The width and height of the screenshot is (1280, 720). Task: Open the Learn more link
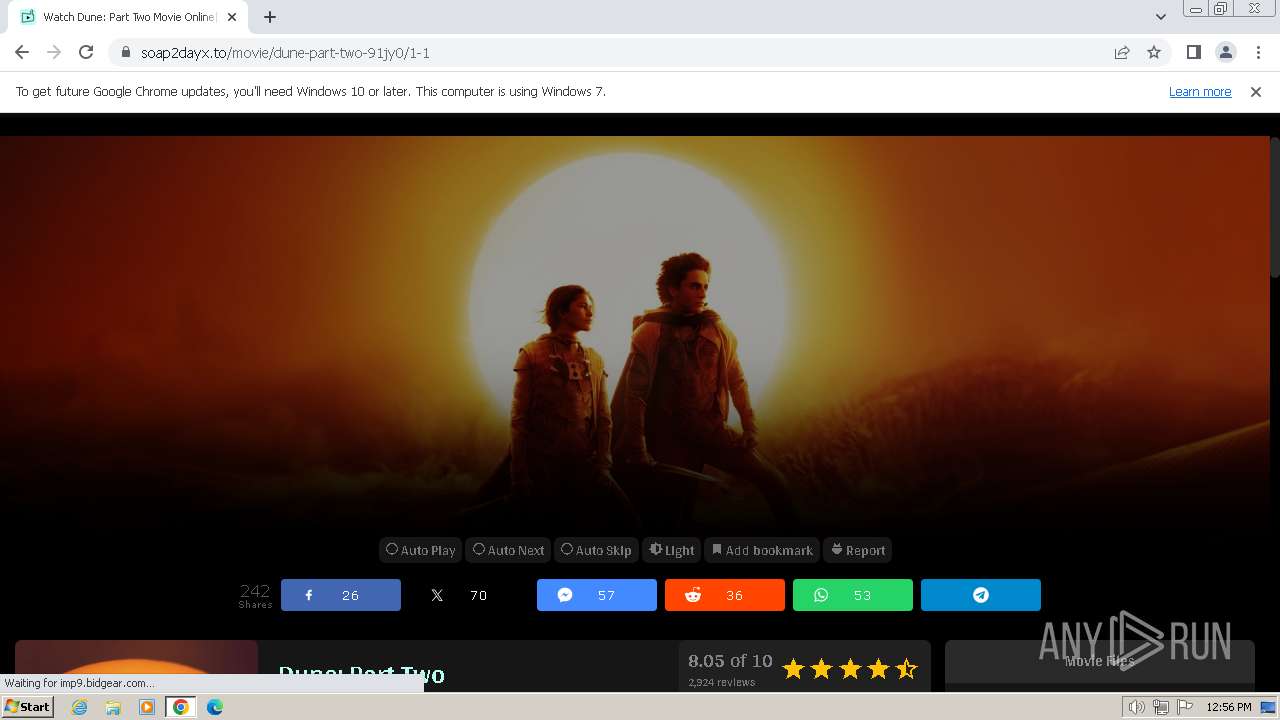click(1200, 91)
